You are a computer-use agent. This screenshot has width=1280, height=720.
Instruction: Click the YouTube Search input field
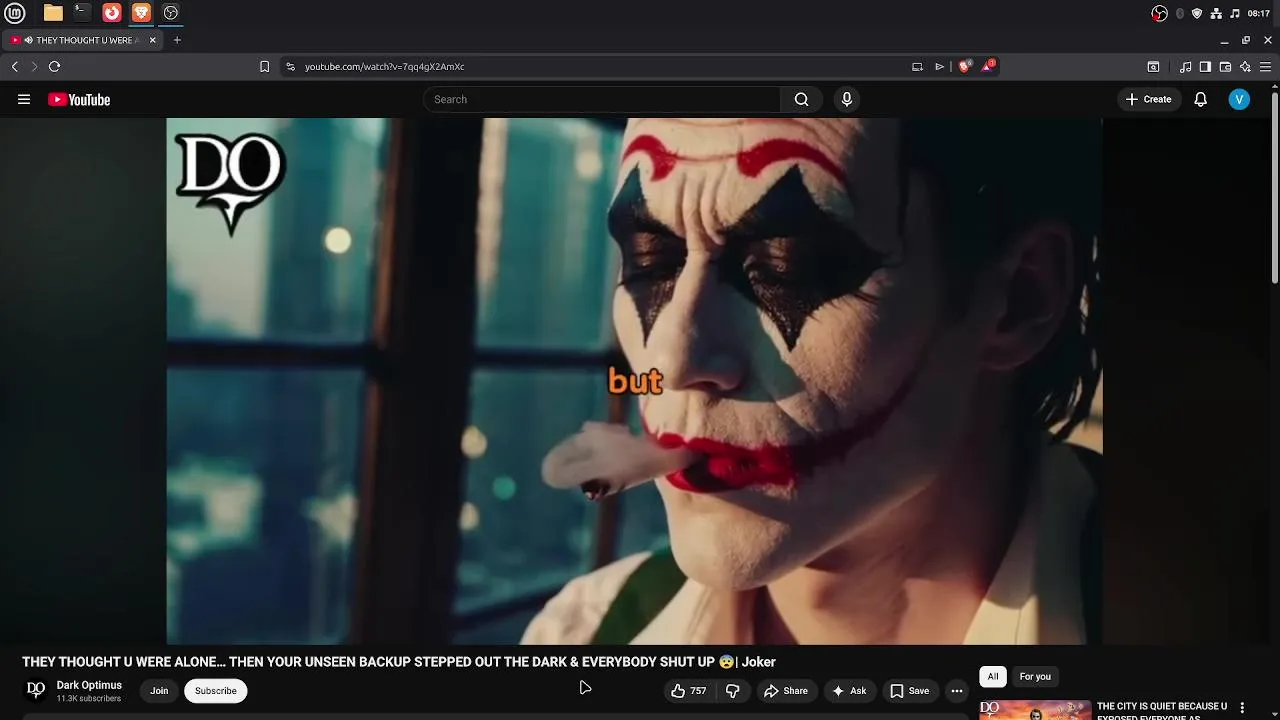pos(602,99)
